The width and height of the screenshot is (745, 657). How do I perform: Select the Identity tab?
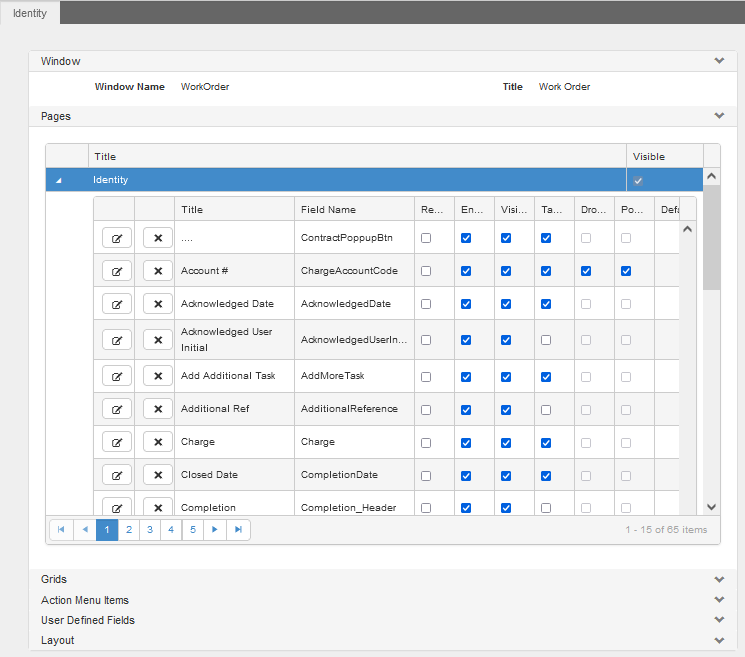click(x=30, y=13)
